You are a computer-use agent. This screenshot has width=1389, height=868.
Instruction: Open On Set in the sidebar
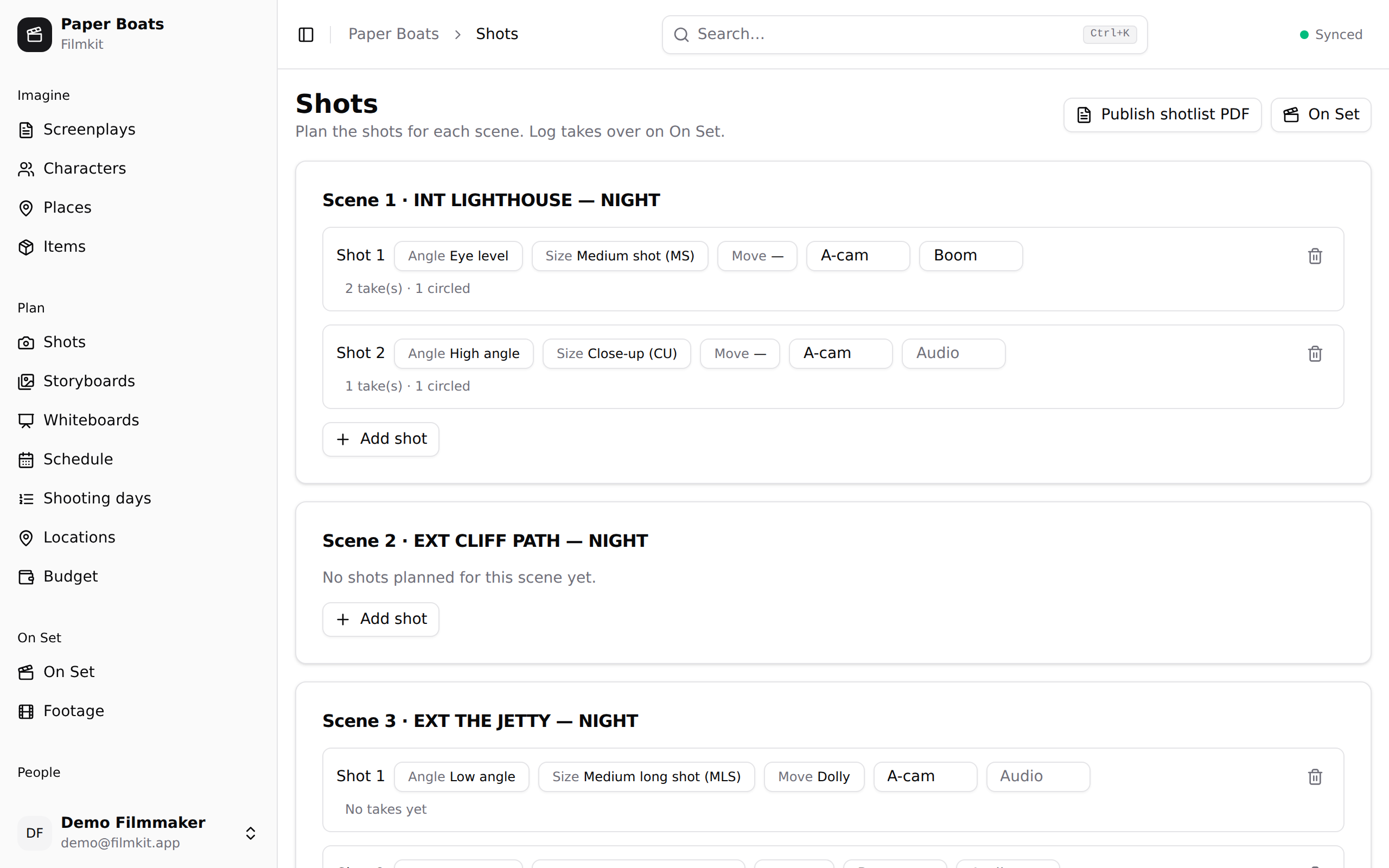click(x=138, y=672)
